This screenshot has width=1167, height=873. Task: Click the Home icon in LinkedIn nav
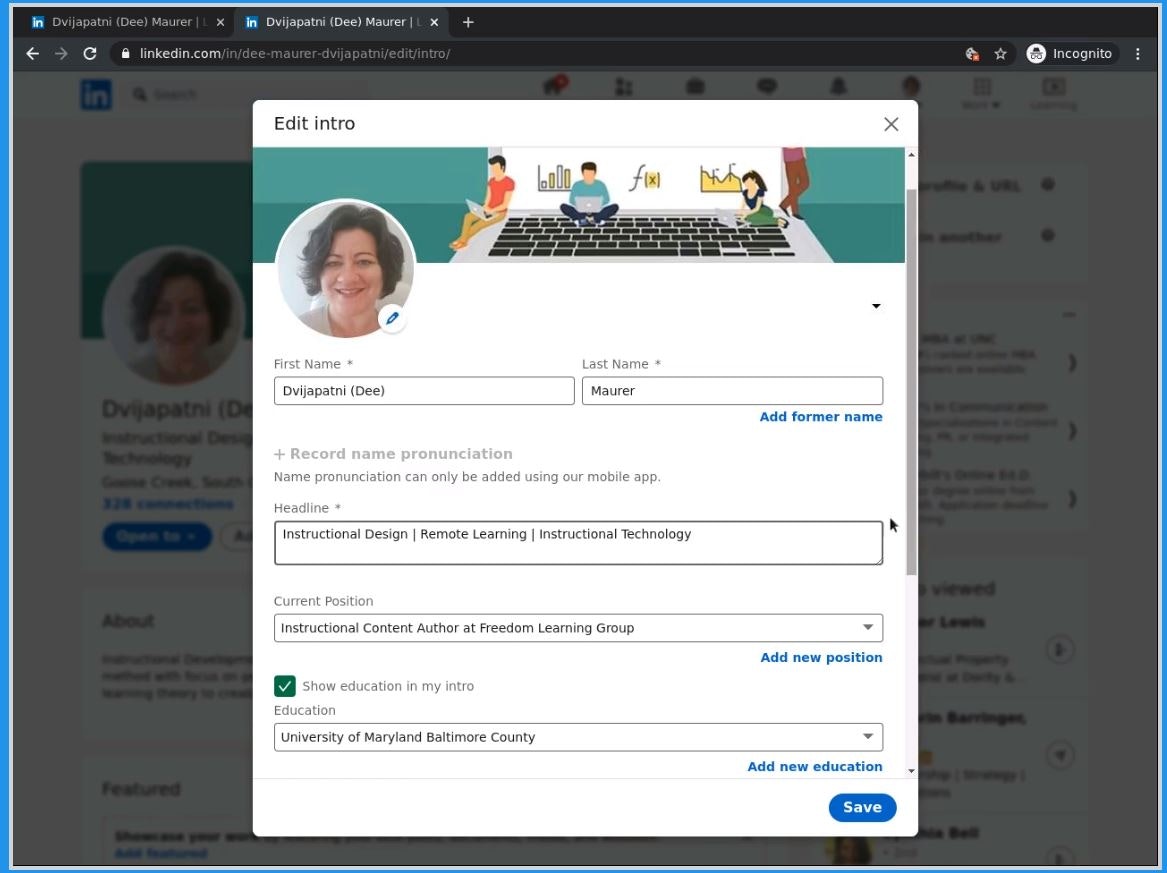(x=555, y=86)
